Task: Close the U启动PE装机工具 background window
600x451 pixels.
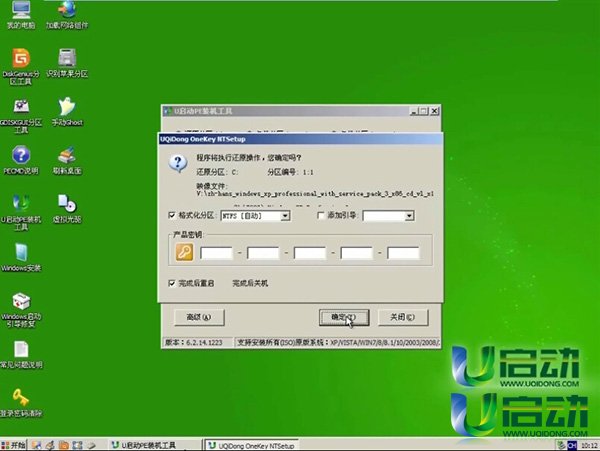Action: pos(435,111)
